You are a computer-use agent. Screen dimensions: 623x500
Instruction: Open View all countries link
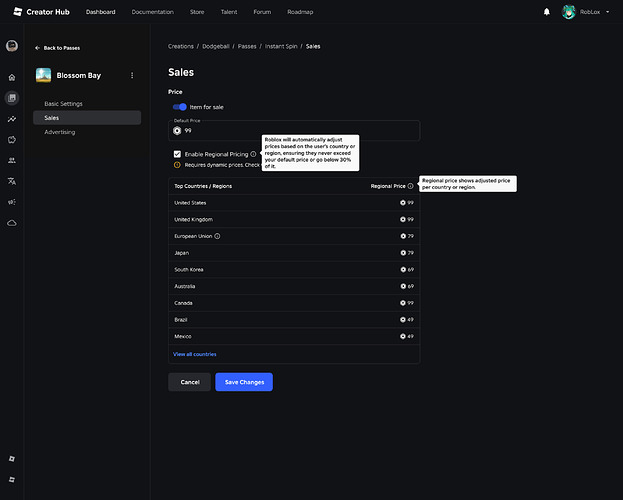pyautogui.click(x=195, y=354)
